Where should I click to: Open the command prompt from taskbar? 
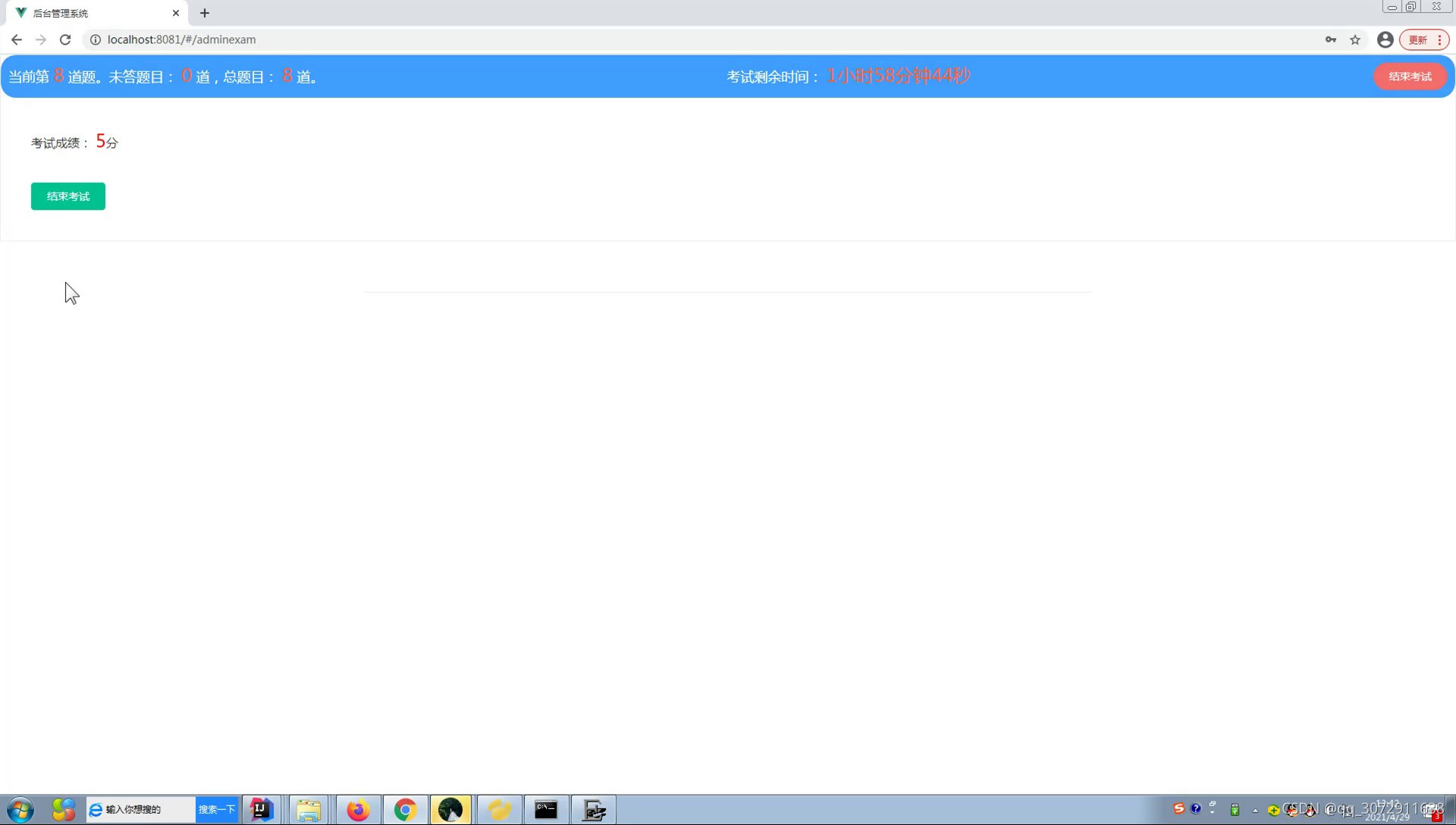pyautogui.click(x=546, y=810)
